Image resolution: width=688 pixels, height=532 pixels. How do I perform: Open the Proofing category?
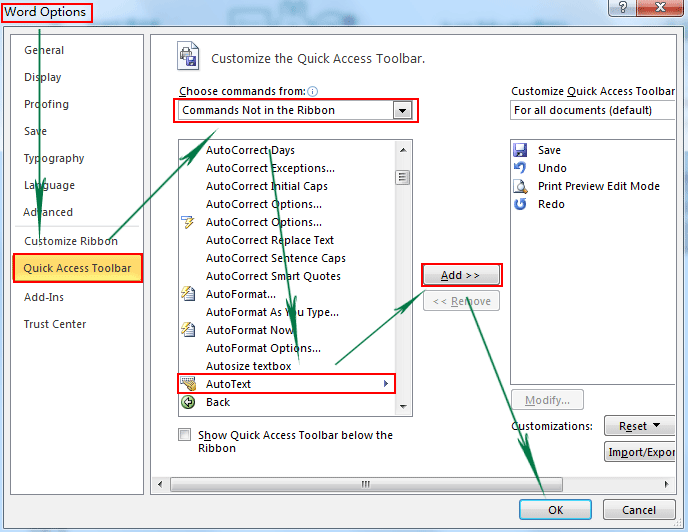coord(47,104)
